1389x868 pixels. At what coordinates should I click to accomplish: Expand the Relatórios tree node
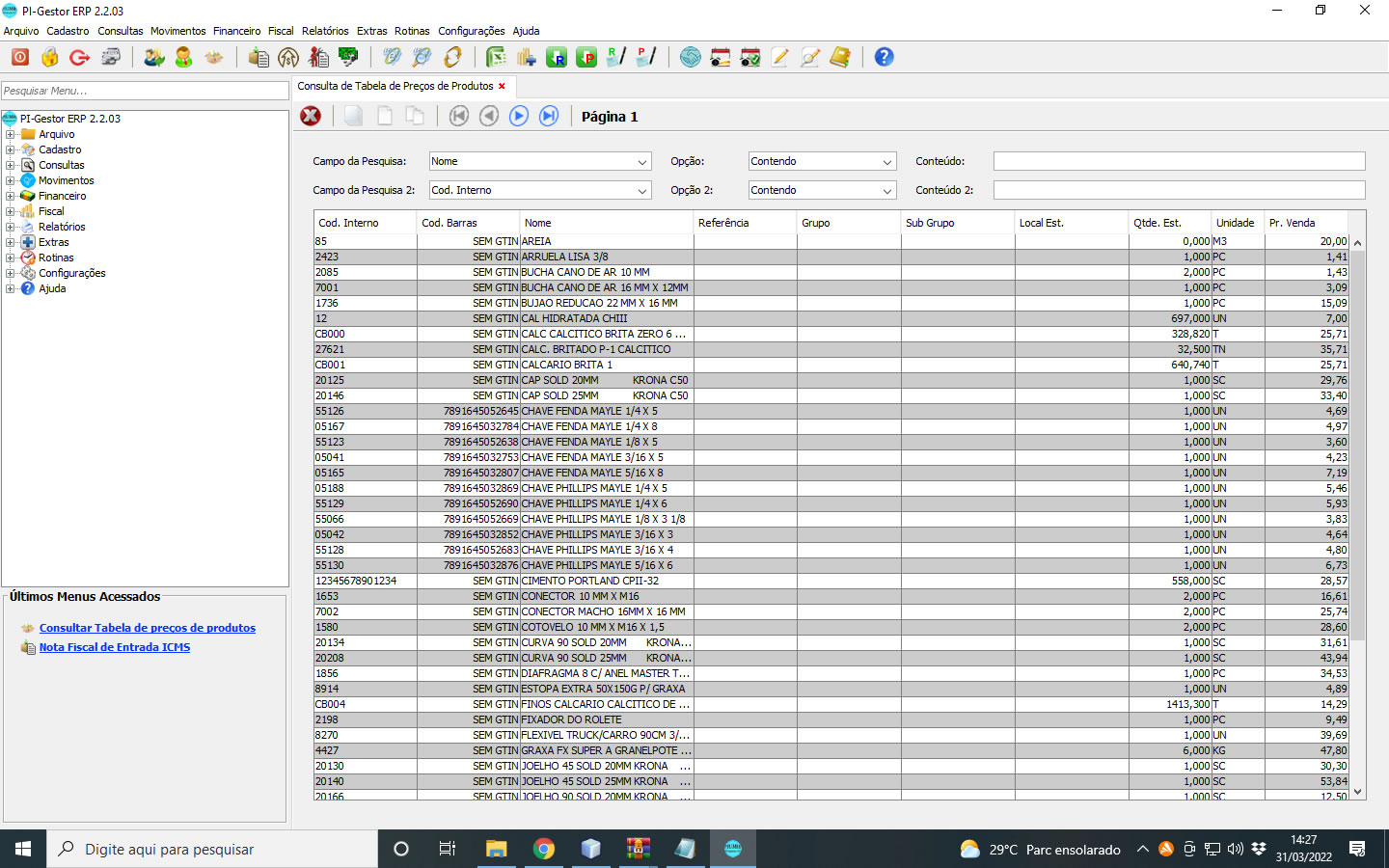click(10, 227)
